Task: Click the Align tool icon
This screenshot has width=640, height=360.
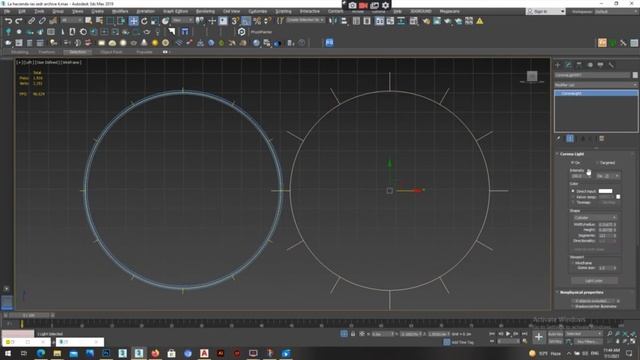Action: coord(344,21)
